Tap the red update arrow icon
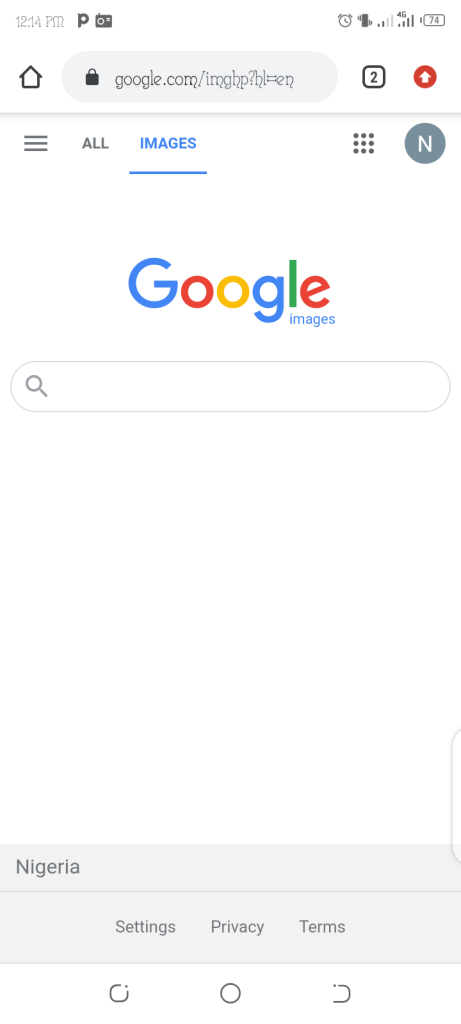This screenshot has width=461, height=1024. pyautogui.click(x=425, y=78)
